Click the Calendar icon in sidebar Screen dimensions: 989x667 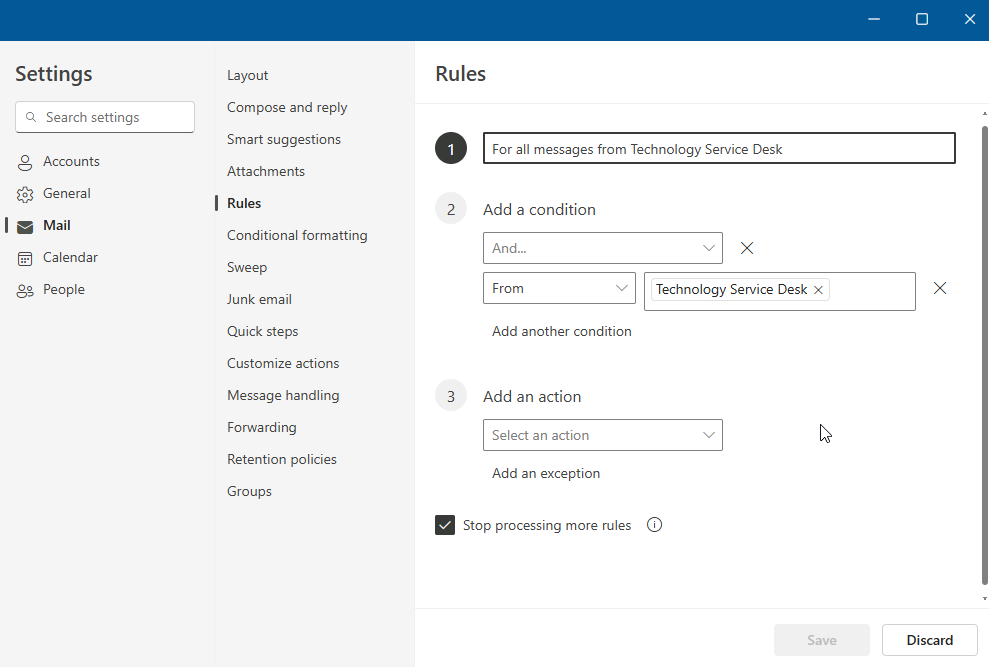25,258
